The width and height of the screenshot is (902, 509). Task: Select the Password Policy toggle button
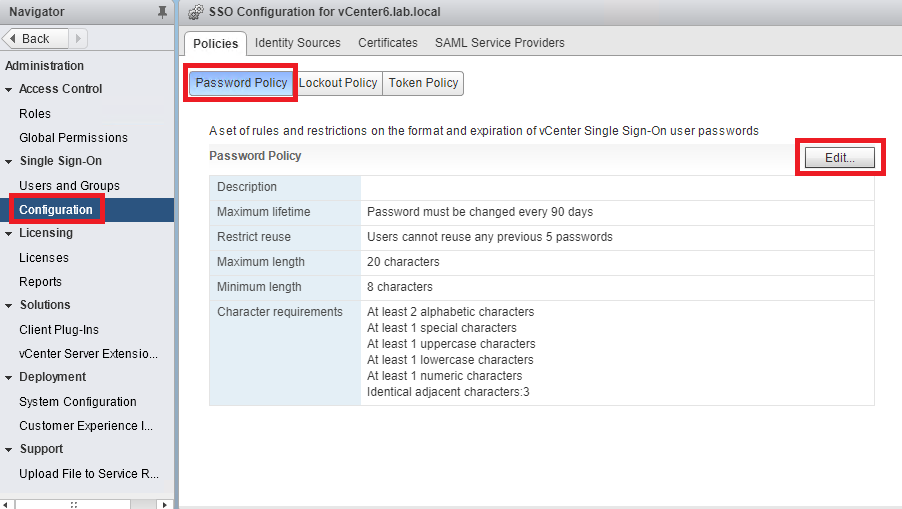point(241,83)
